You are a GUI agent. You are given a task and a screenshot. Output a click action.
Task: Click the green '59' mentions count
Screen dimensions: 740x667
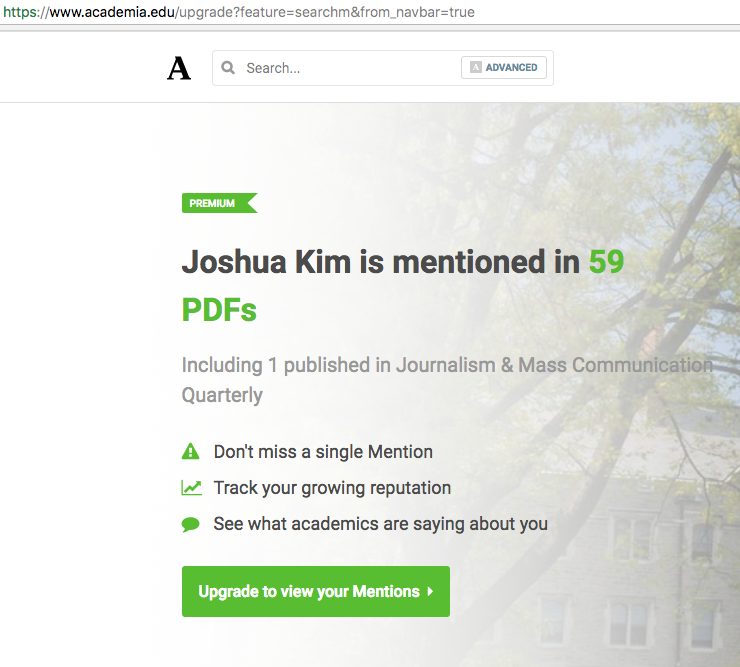[x=606, y=262]
